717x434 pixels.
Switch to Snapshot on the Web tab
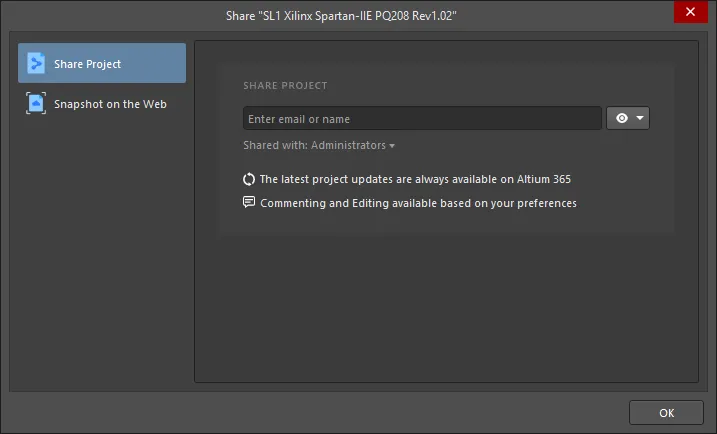pyautogui.click(x=102, y=103)
